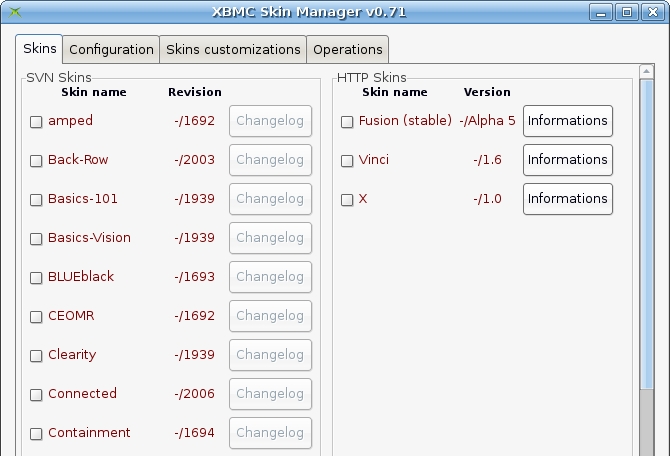Viewport: 670px width, 456px height.
Task: Click the Clearity skin name
Action: click(72, 355)
